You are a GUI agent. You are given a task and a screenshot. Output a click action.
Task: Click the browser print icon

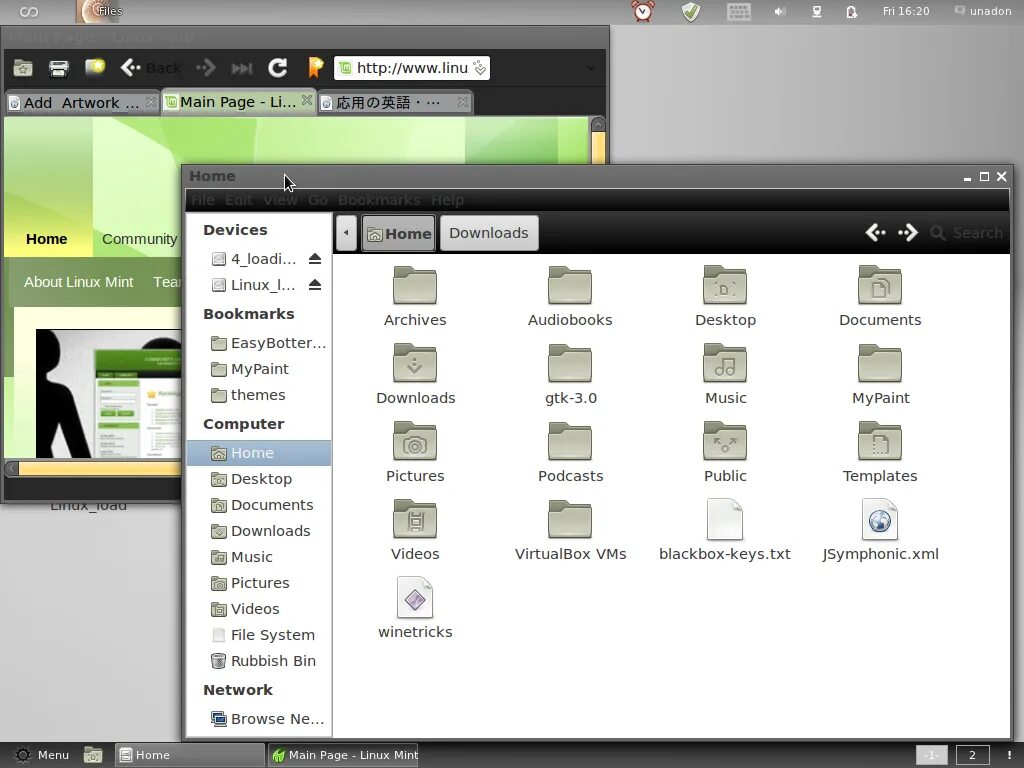click(59, 68)
